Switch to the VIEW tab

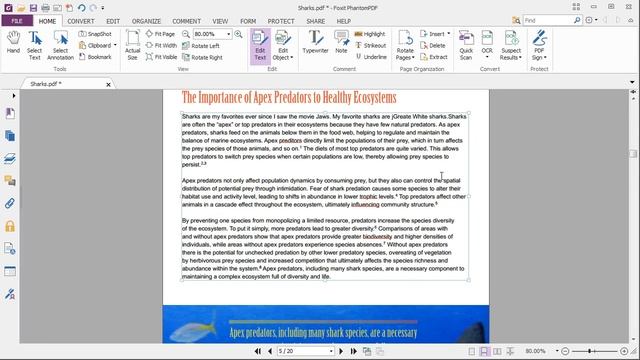click(220, 21)
